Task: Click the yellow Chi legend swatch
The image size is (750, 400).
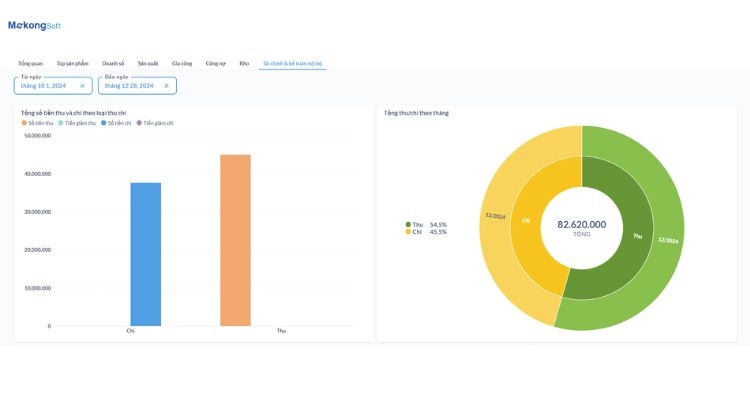Action: (408, 232)
